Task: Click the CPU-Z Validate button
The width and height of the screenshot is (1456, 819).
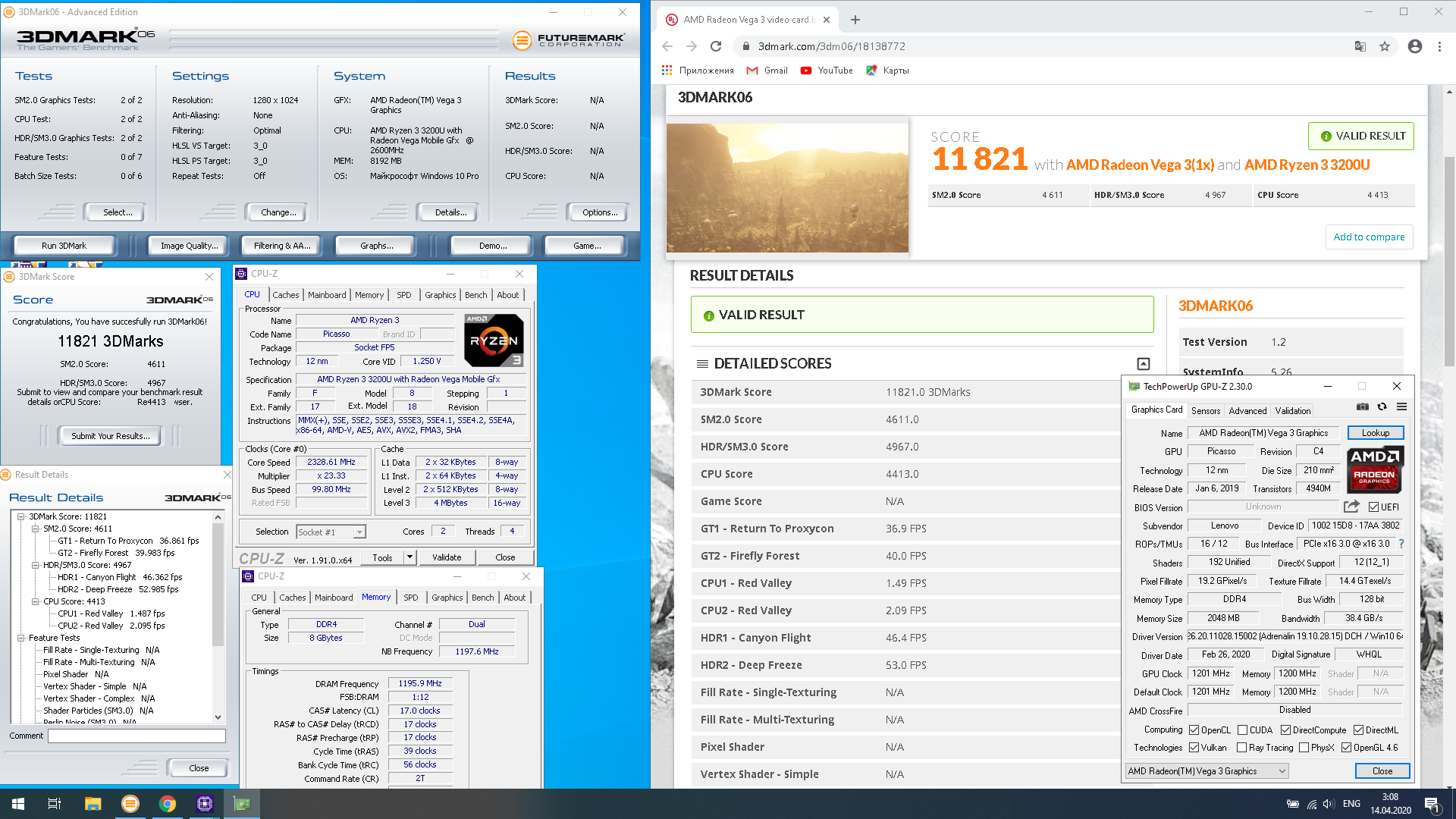Action: pos(447,557)
